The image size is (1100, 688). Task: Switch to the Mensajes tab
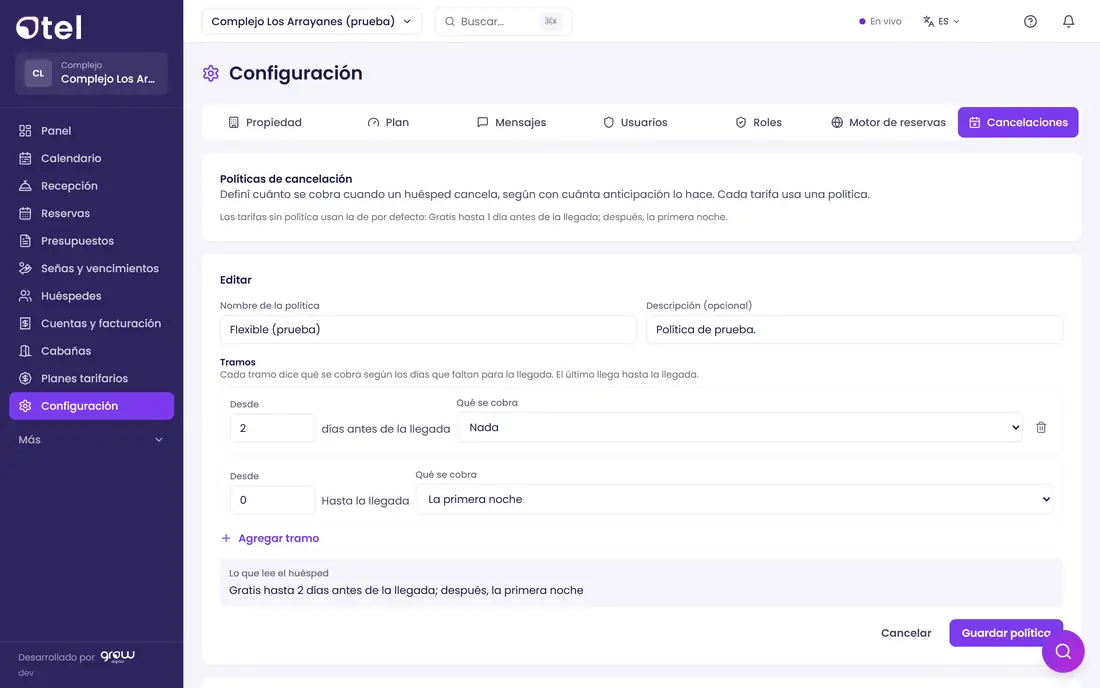(511, 123)
